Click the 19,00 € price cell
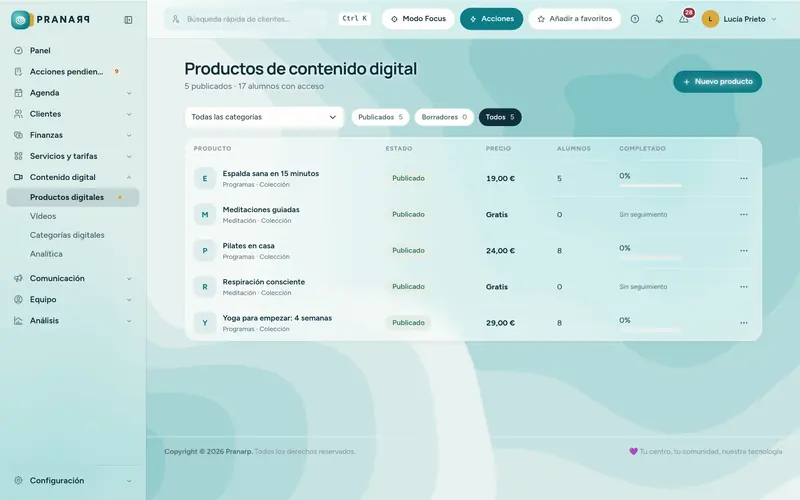800x500 pixels. (500, 179)
